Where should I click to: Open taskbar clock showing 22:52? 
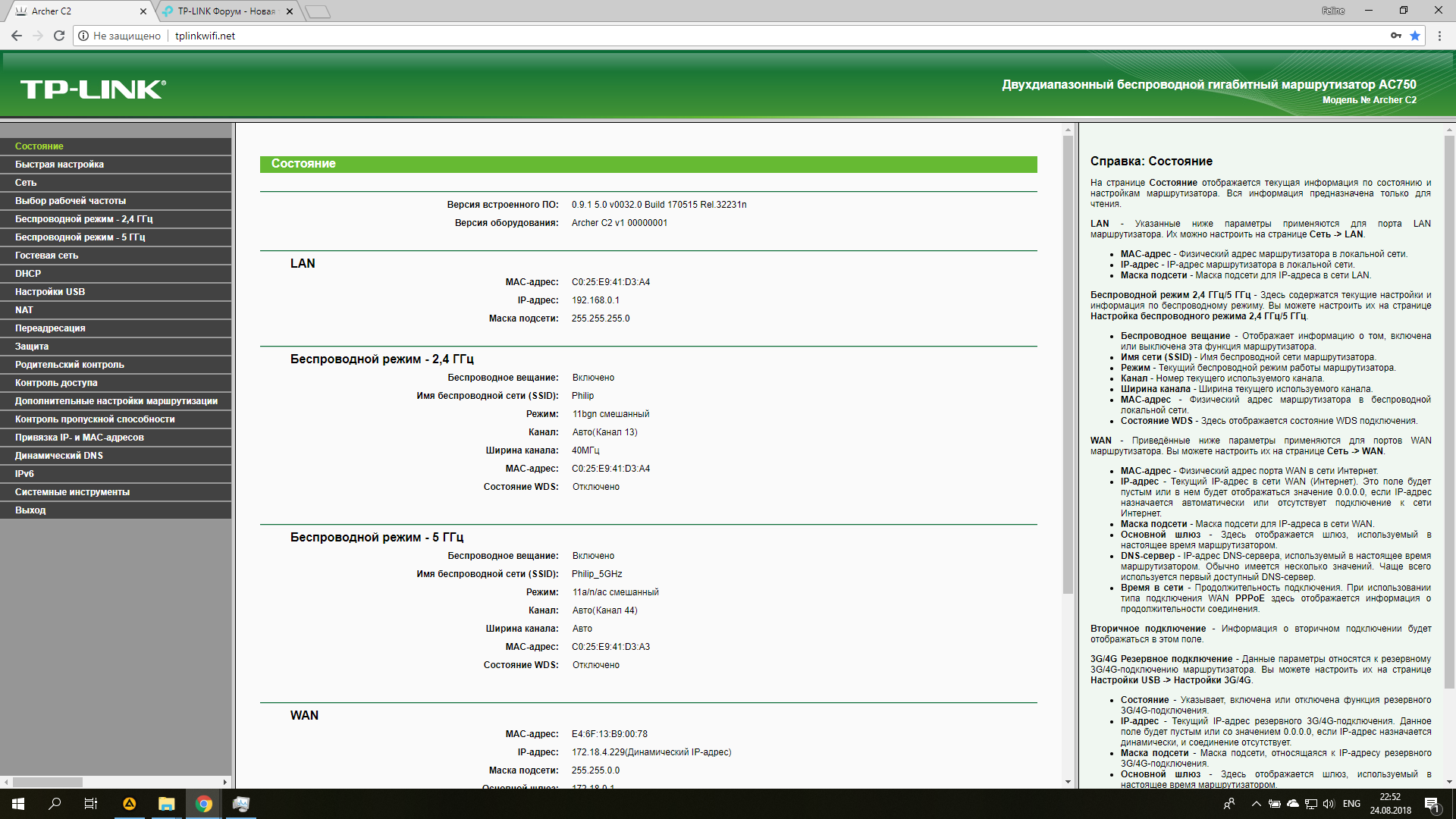pos(1391,804)
